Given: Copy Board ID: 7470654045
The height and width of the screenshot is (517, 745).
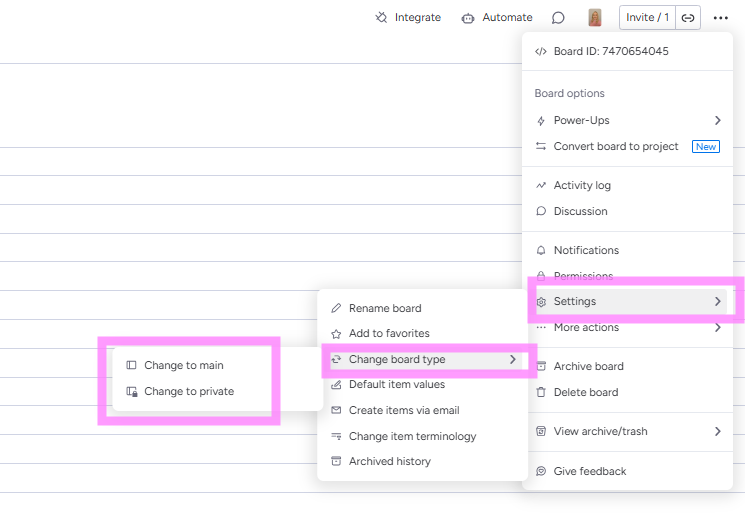Looking at the screenshot, I should (611, 51).
